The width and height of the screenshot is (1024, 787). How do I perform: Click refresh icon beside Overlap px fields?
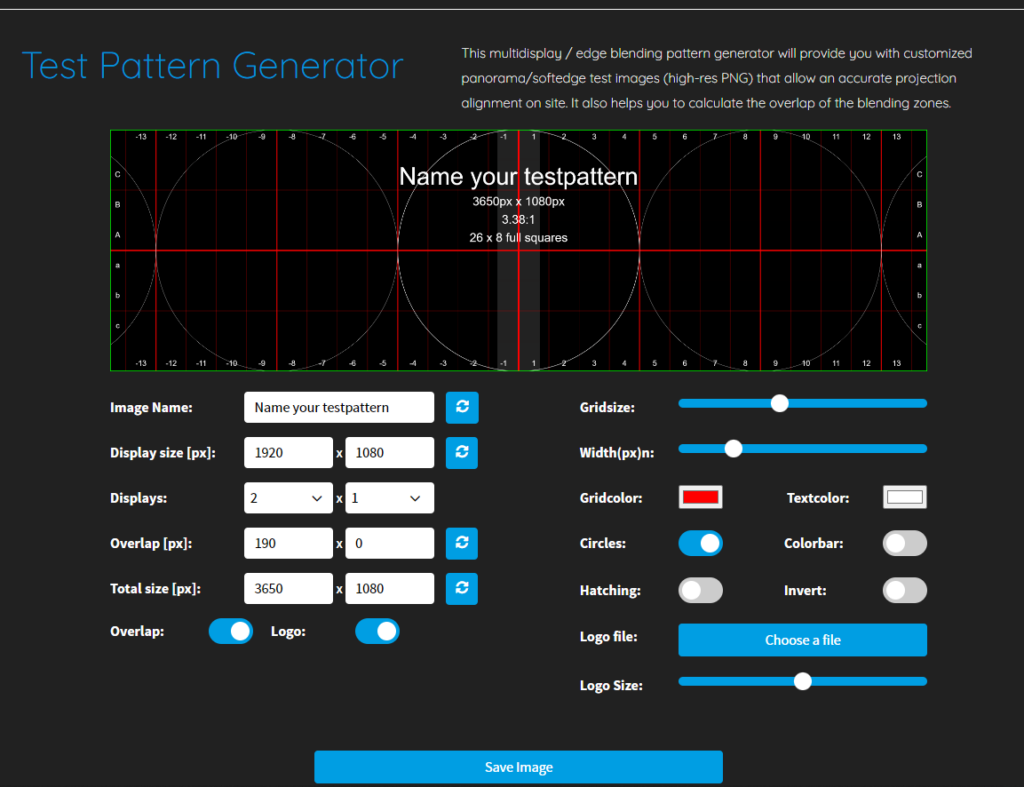[462, 543]
